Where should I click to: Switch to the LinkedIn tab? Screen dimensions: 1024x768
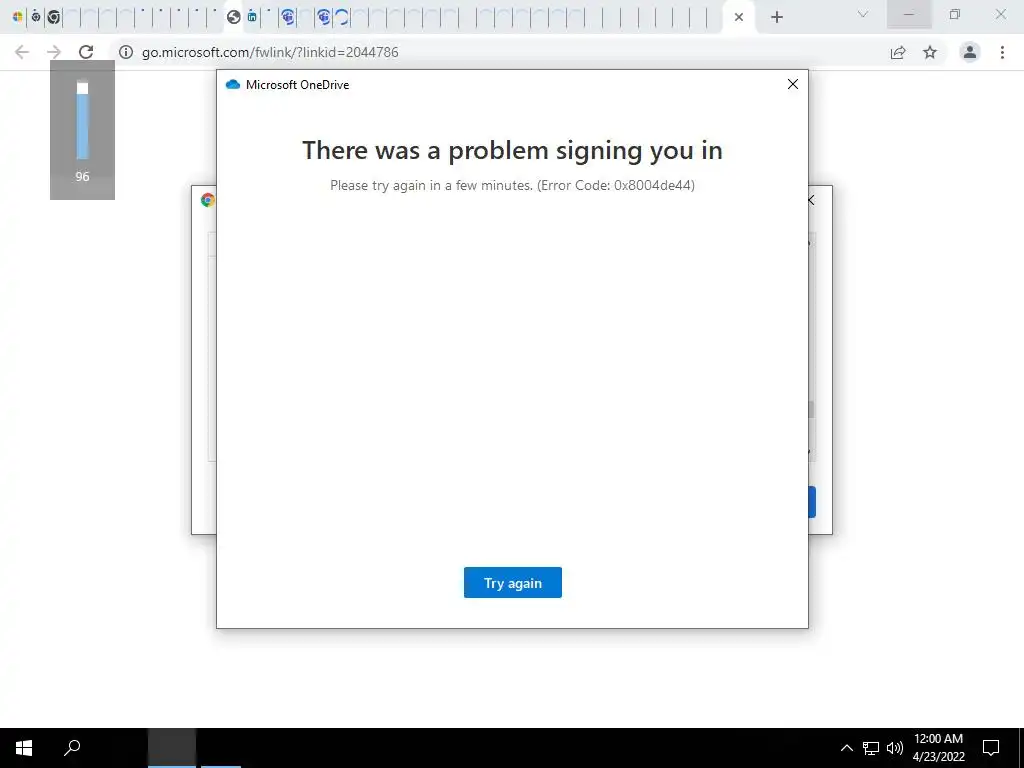tap(252, 17)
